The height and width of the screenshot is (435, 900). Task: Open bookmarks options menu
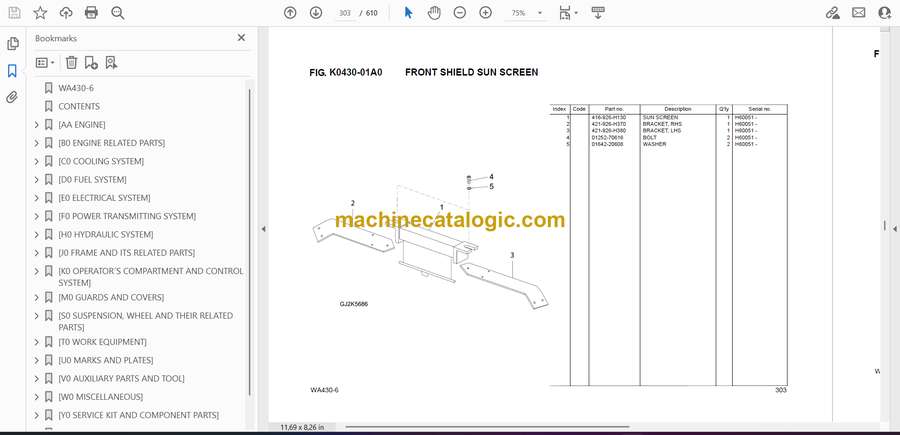(x=45, y=63)
